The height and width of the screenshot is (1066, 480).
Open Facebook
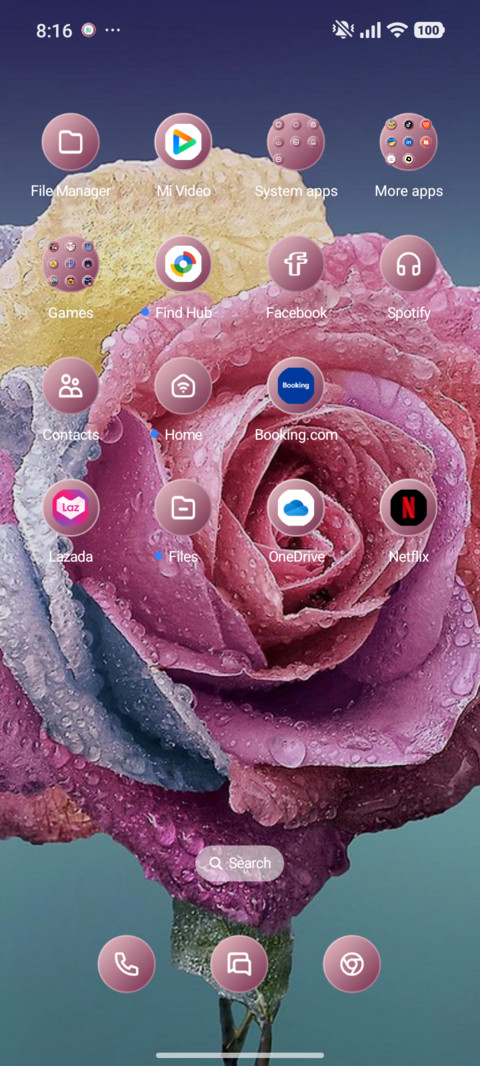(x=296, y=264)
